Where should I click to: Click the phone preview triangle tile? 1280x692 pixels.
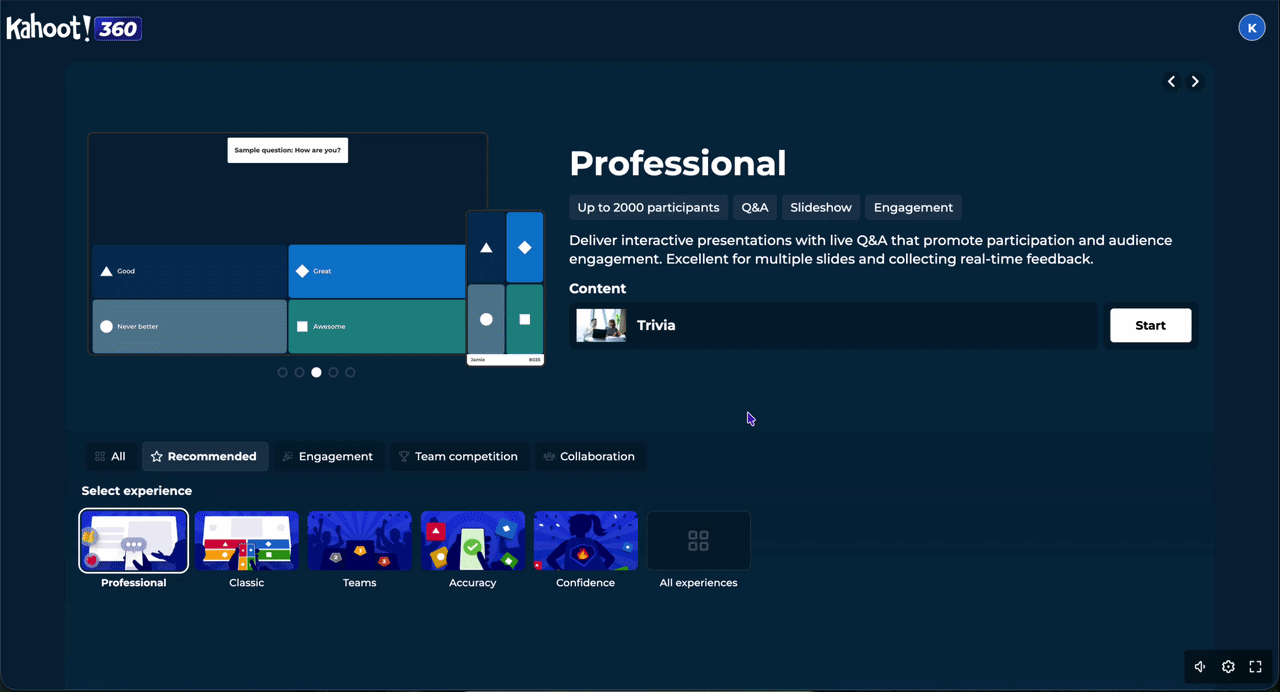tap(486, 247)
